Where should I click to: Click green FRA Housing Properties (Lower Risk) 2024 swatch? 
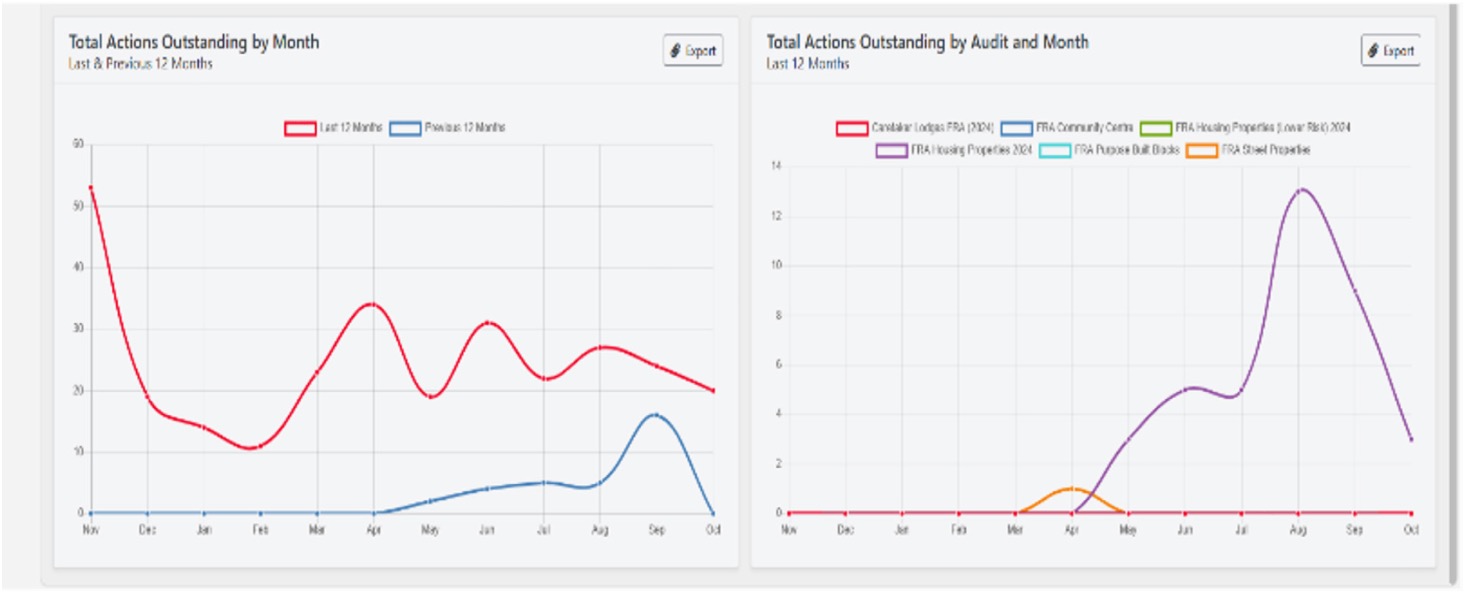[x=1157, y=128]
